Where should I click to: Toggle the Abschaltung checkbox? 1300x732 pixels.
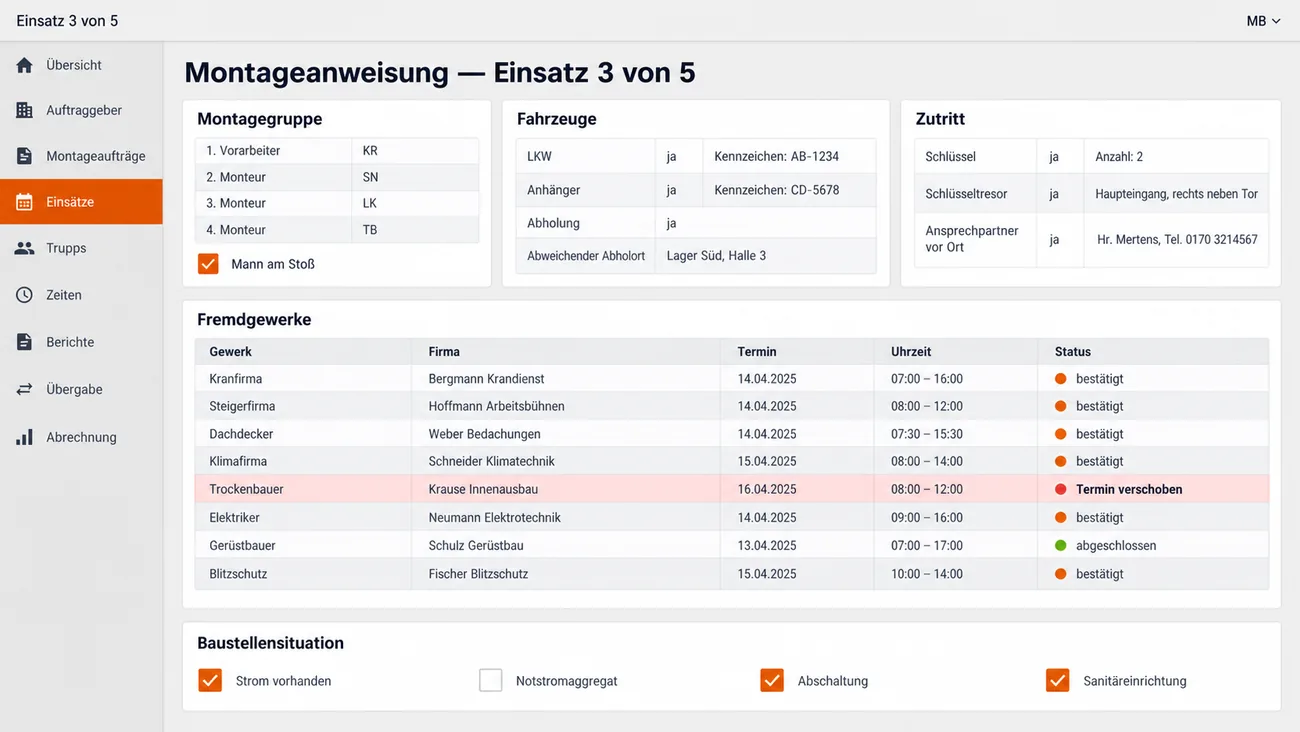tap(771, 680)
